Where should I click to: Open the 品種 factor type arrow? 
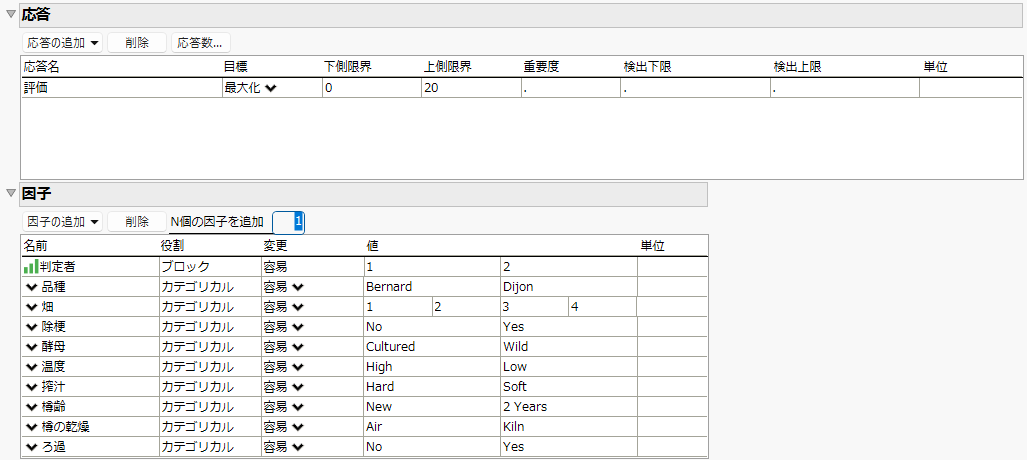31,287
